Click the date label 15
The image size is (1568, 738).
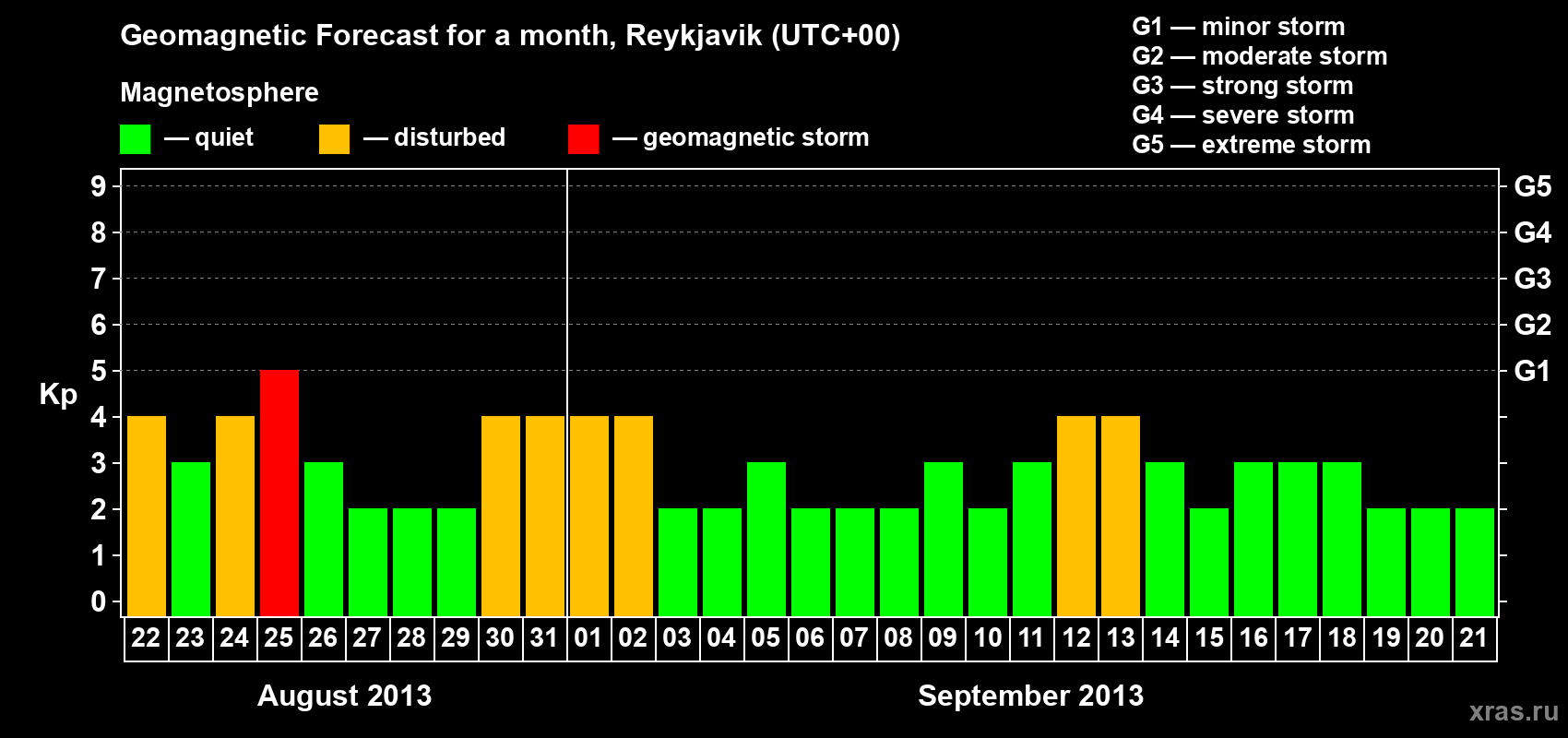click(x=1208, y=637)
